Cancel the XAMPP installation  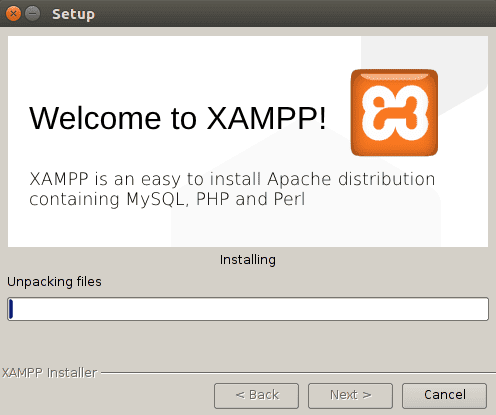point(445,396)
